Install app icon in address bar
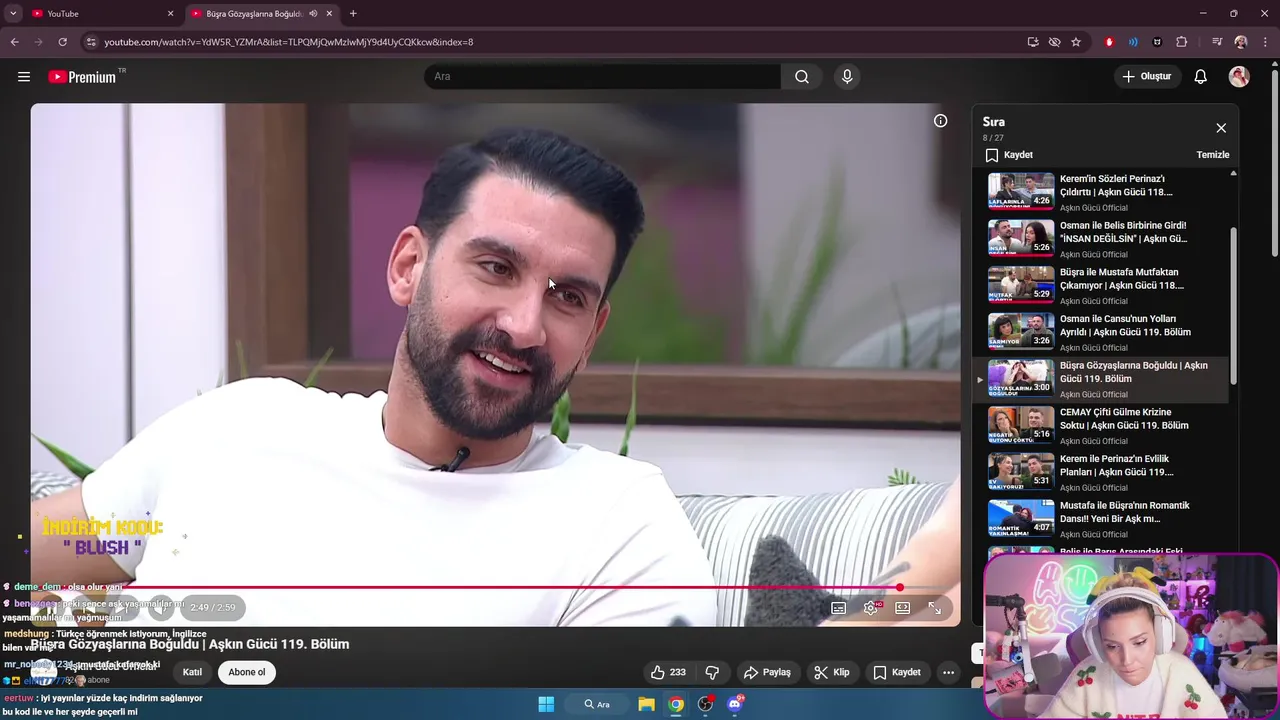Image resolution: width=1280 pixels, height=720 pixels. click(x=1033, y=42)
